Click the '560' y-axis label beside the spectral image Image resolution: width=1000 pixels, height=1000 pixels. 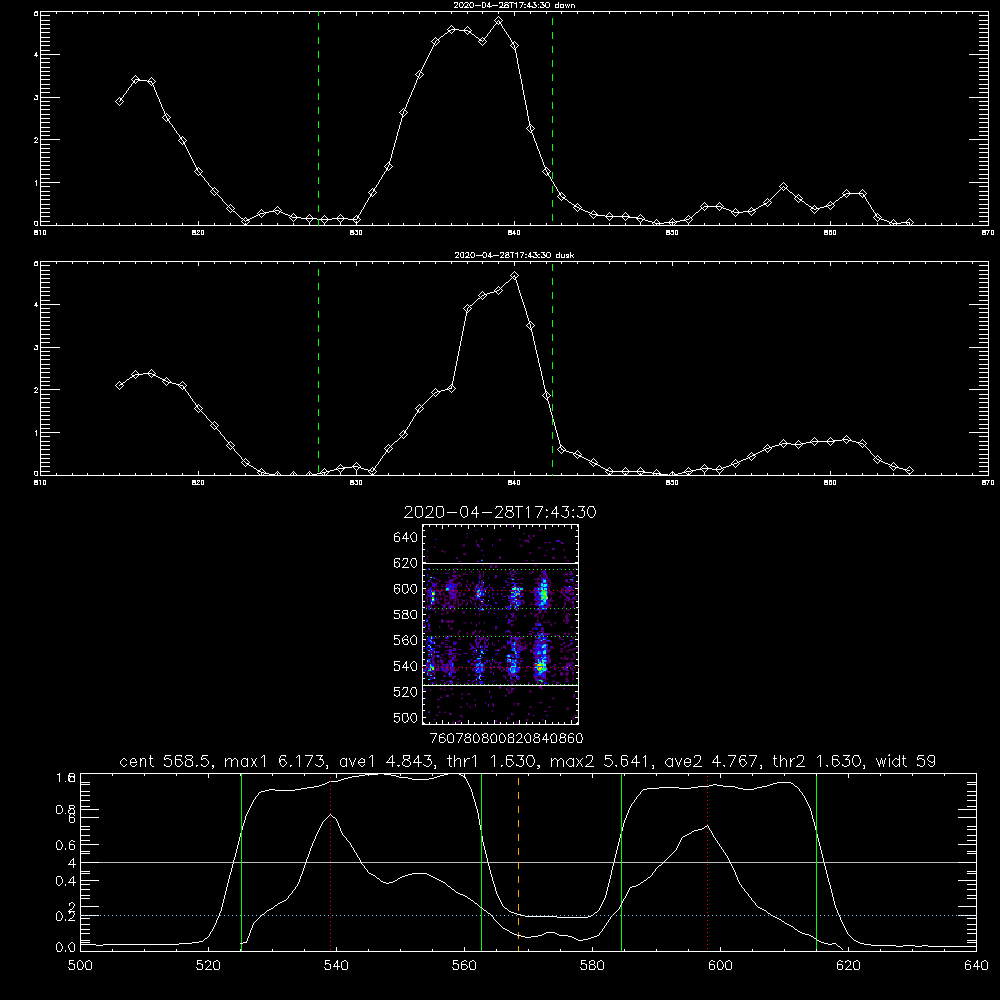point(405,640)
